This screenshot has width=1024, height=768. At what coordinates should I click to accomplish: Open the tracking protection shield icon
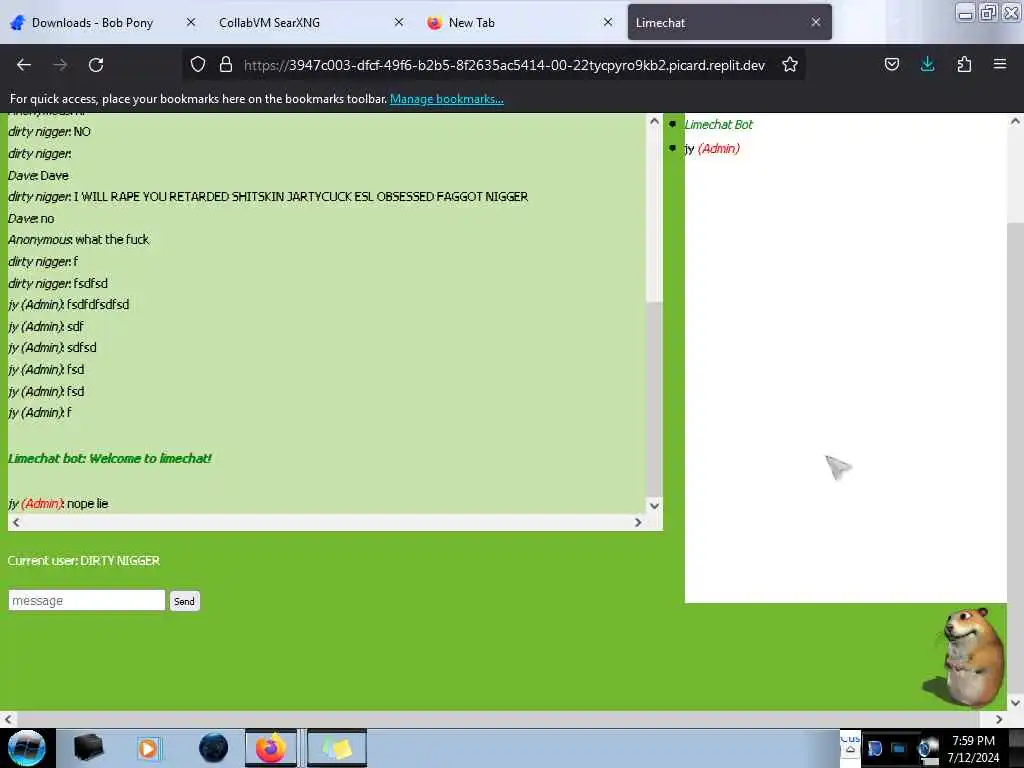coord(198,65)
